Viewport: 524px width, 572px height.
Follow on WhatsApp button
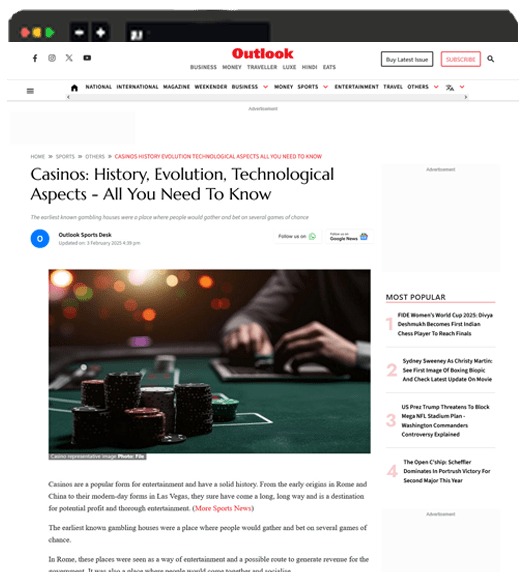click(297, 236)
